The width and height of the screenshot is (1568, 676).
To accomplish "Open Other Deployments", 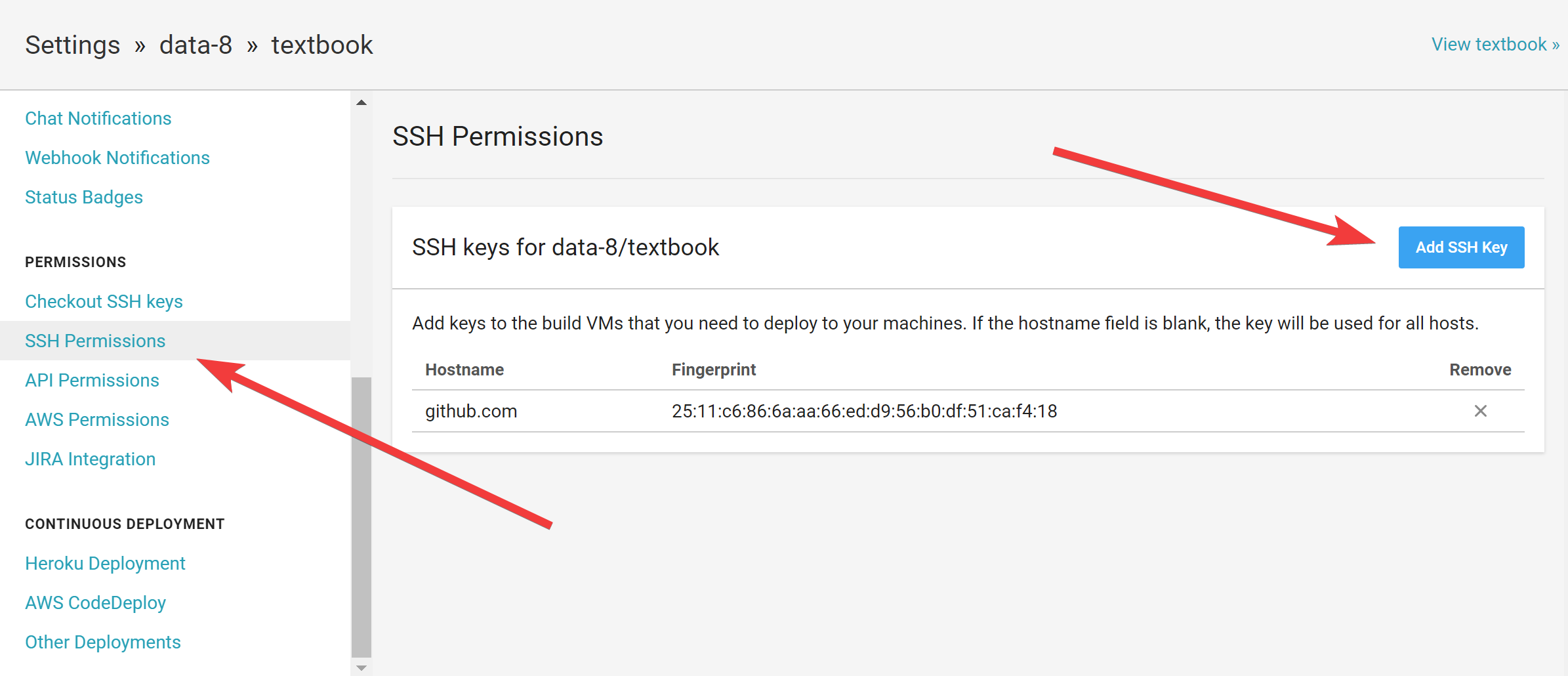I will [102, 642].
